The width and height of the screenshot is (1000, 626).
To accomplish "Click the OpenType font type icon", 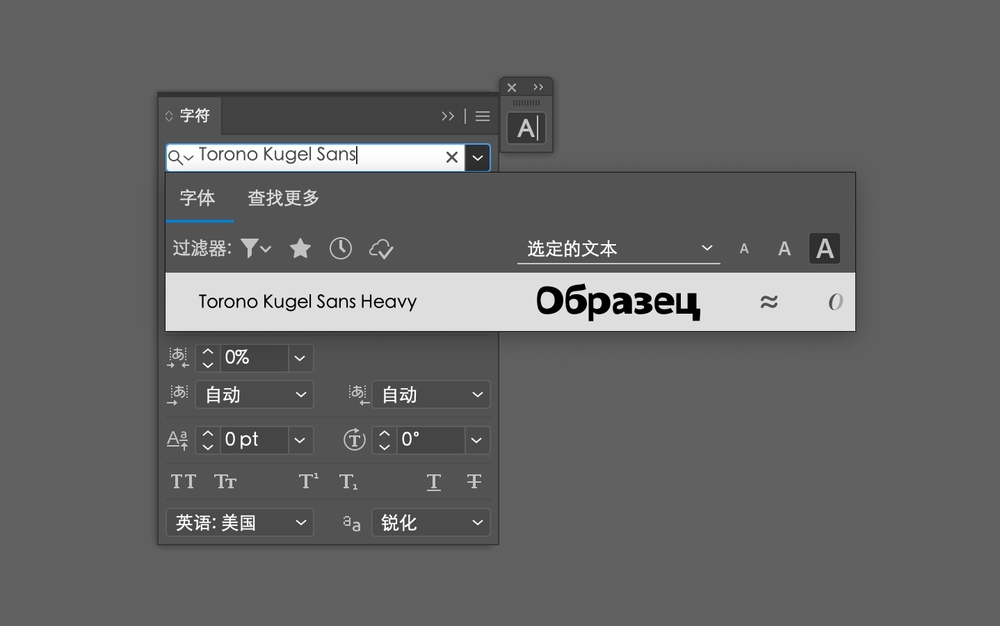I will click(835, 302).
